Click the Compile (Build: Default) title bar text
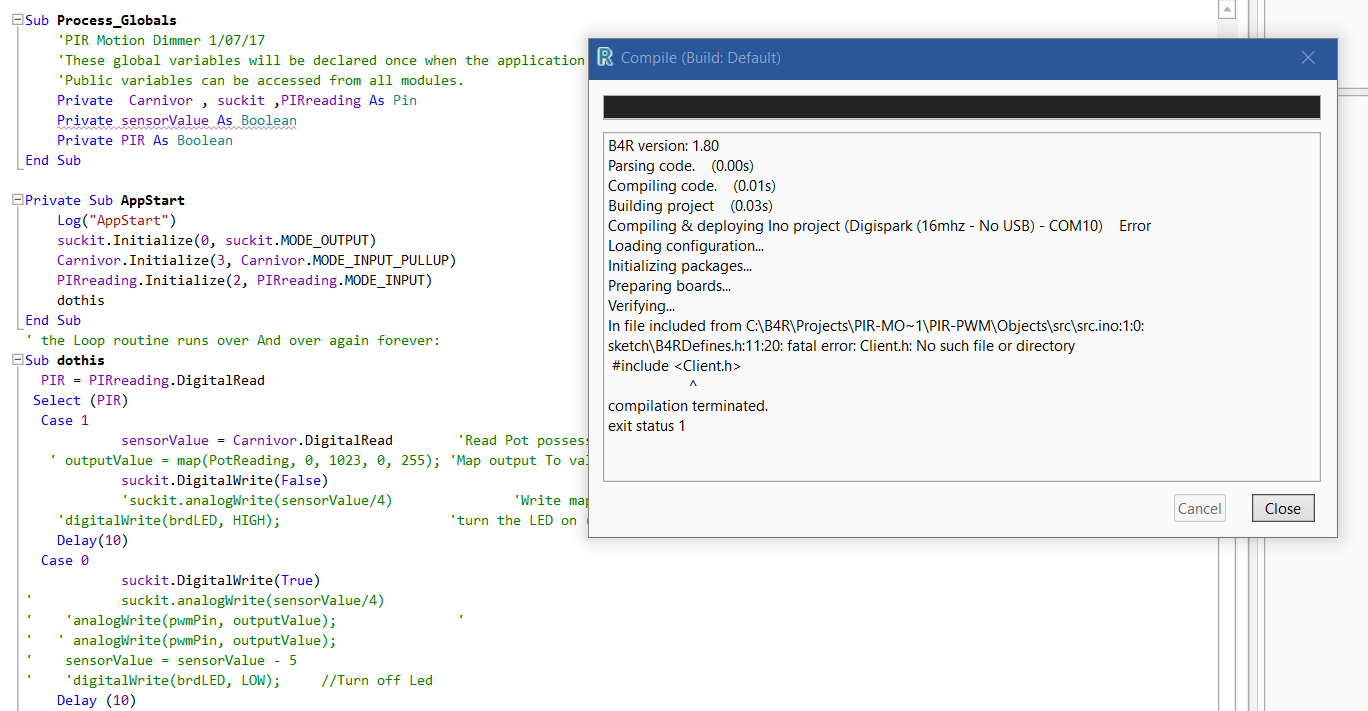 pyautogui.click(x=701, y=58)
